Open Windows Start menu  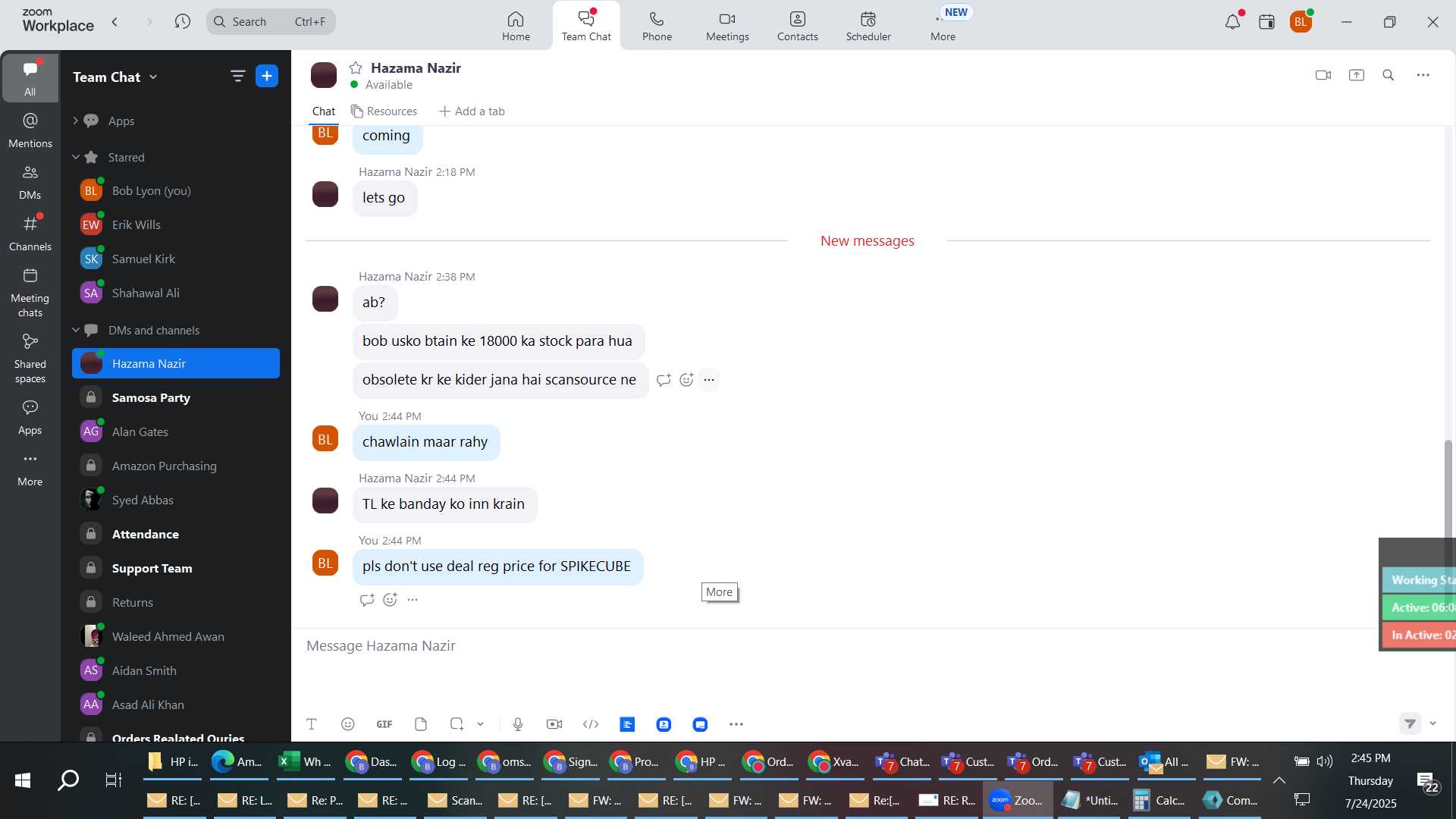tap(23, 780)
